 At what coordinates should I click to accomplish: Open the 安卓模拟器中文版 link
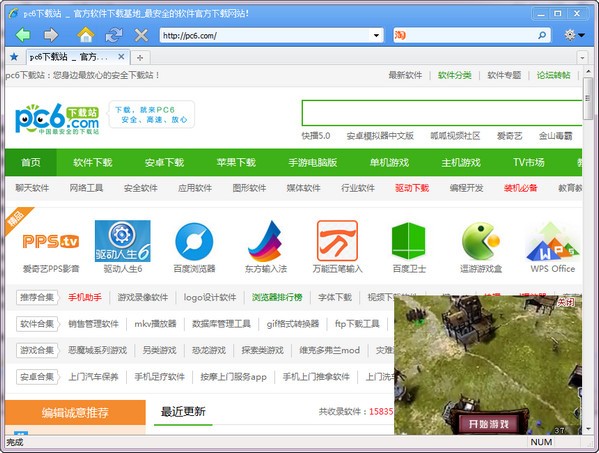(x=380, y=136)
